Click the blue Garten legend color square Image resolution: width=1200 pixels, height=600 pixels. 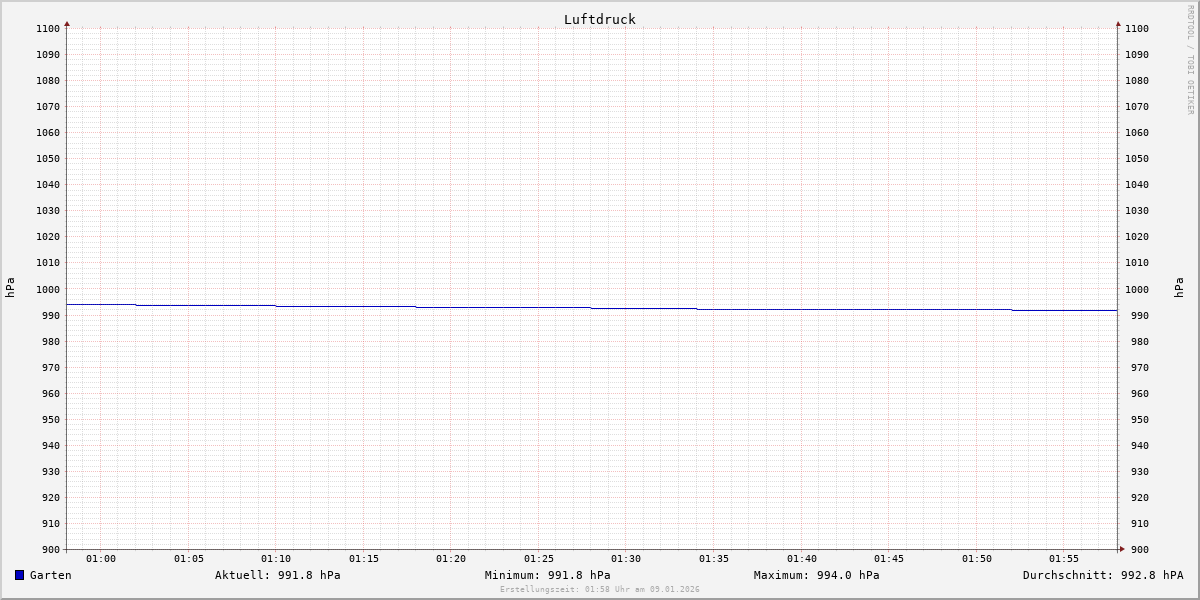[19, 575]
